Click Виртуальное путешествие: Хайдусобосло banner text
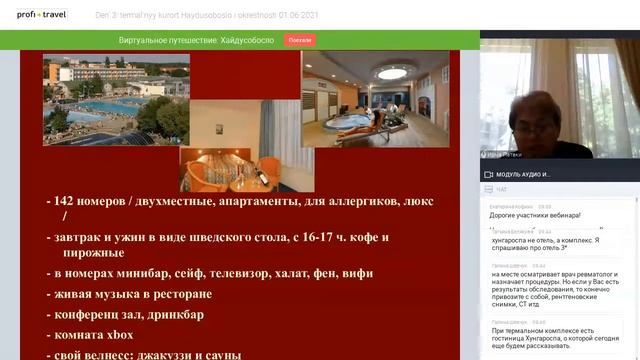Image resolution: width=640 pixels, height=360 pixels. coord(196,40)
